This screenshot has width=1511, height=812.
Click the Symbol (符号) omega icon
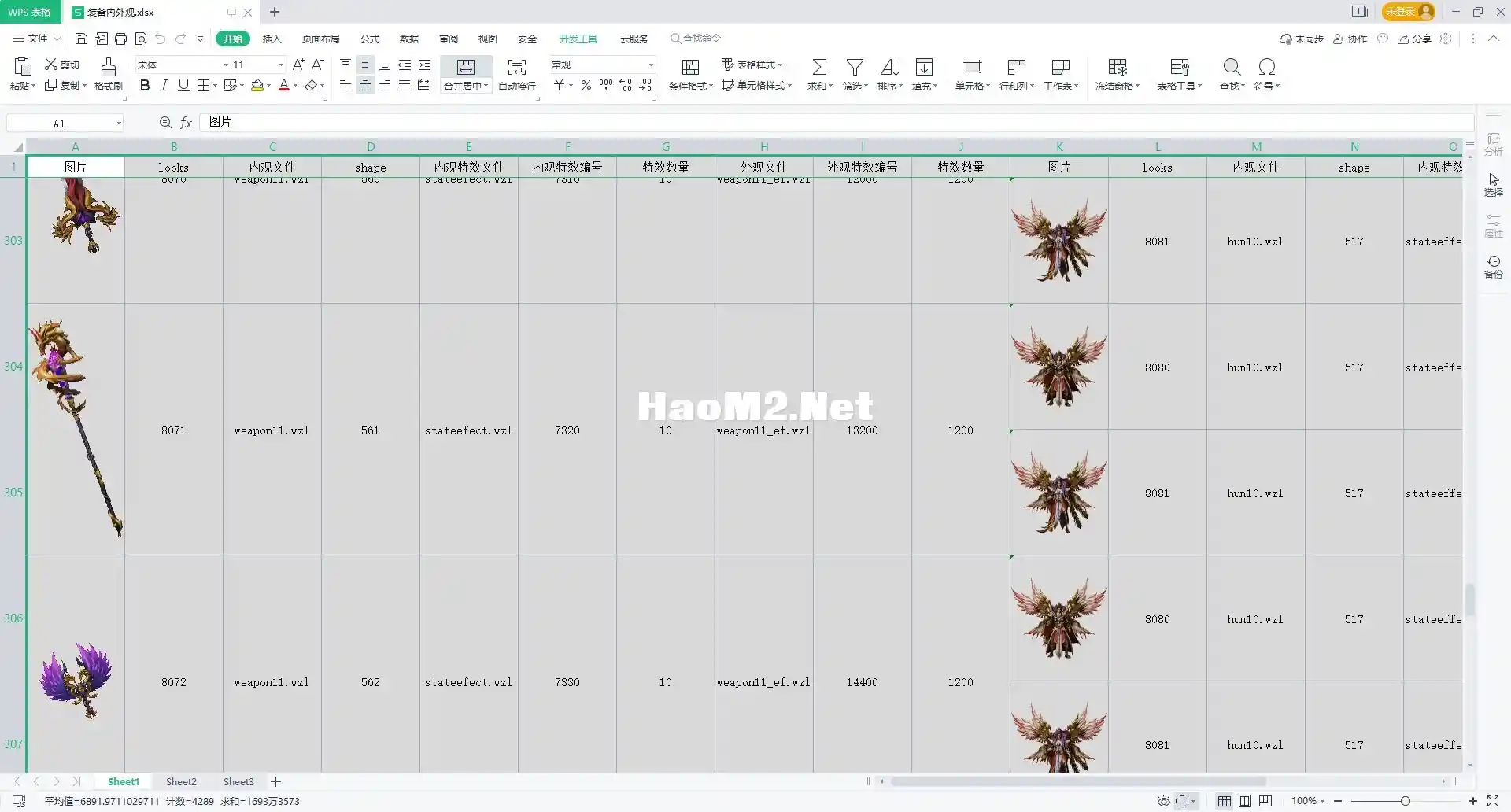[x=1267, y=67]
